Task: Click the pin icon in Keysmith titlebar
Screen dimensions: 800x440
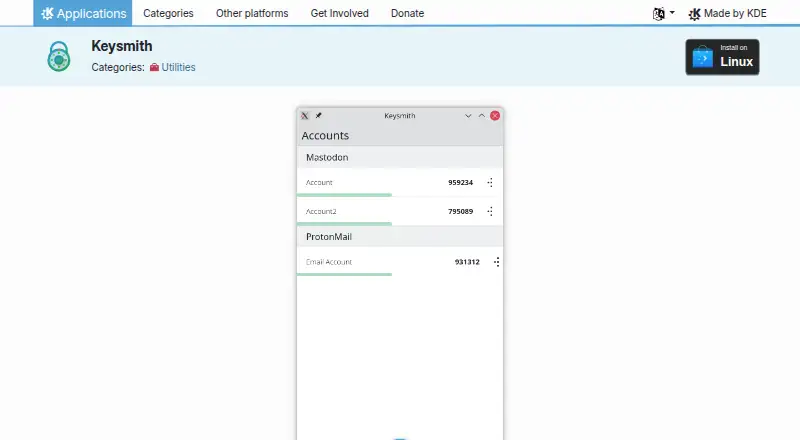Action: click(x=318, y=116)
